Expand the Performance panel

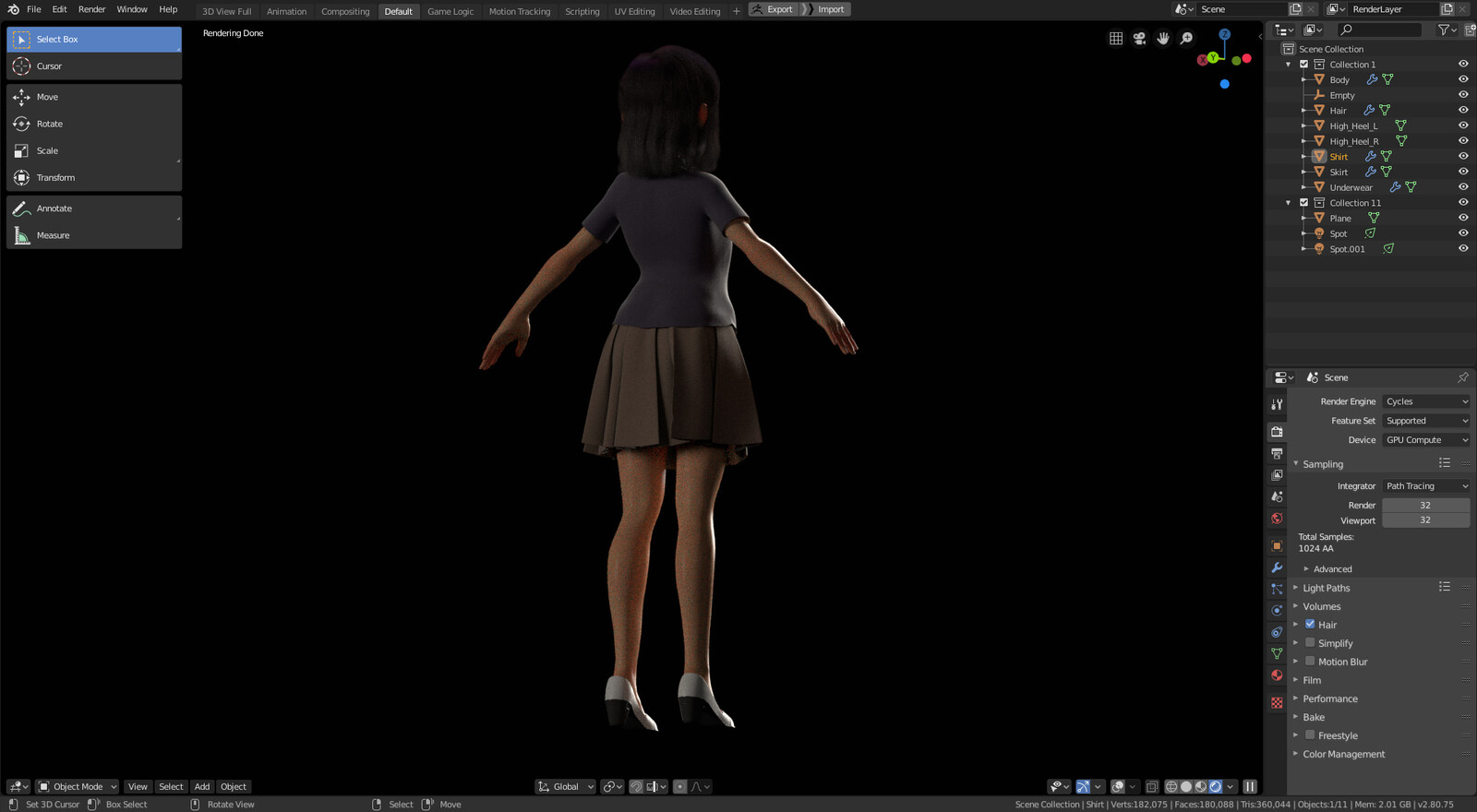click(x=1329, y=699)
